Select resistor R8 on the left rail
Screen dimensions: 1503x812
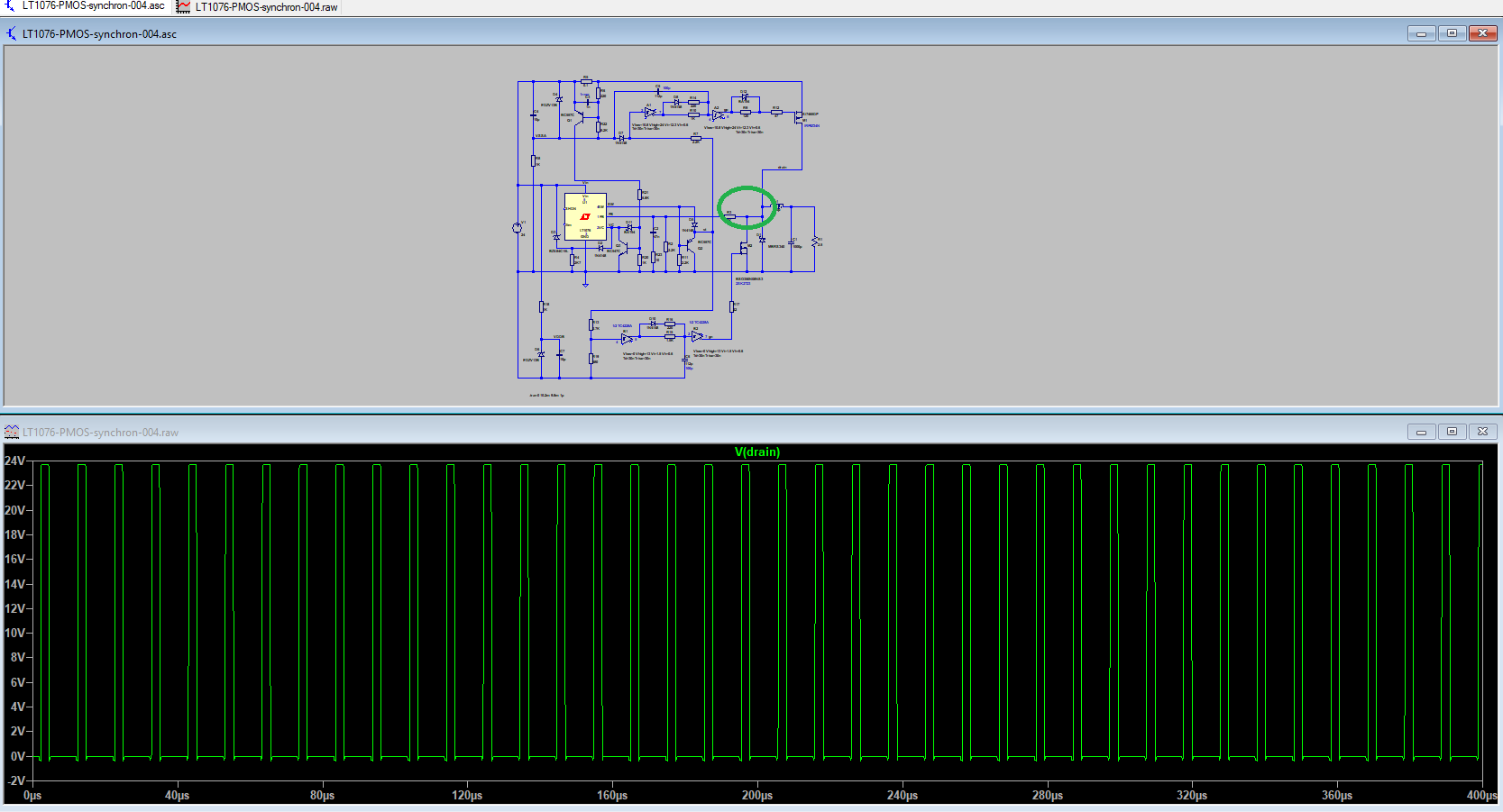(533, 160)
